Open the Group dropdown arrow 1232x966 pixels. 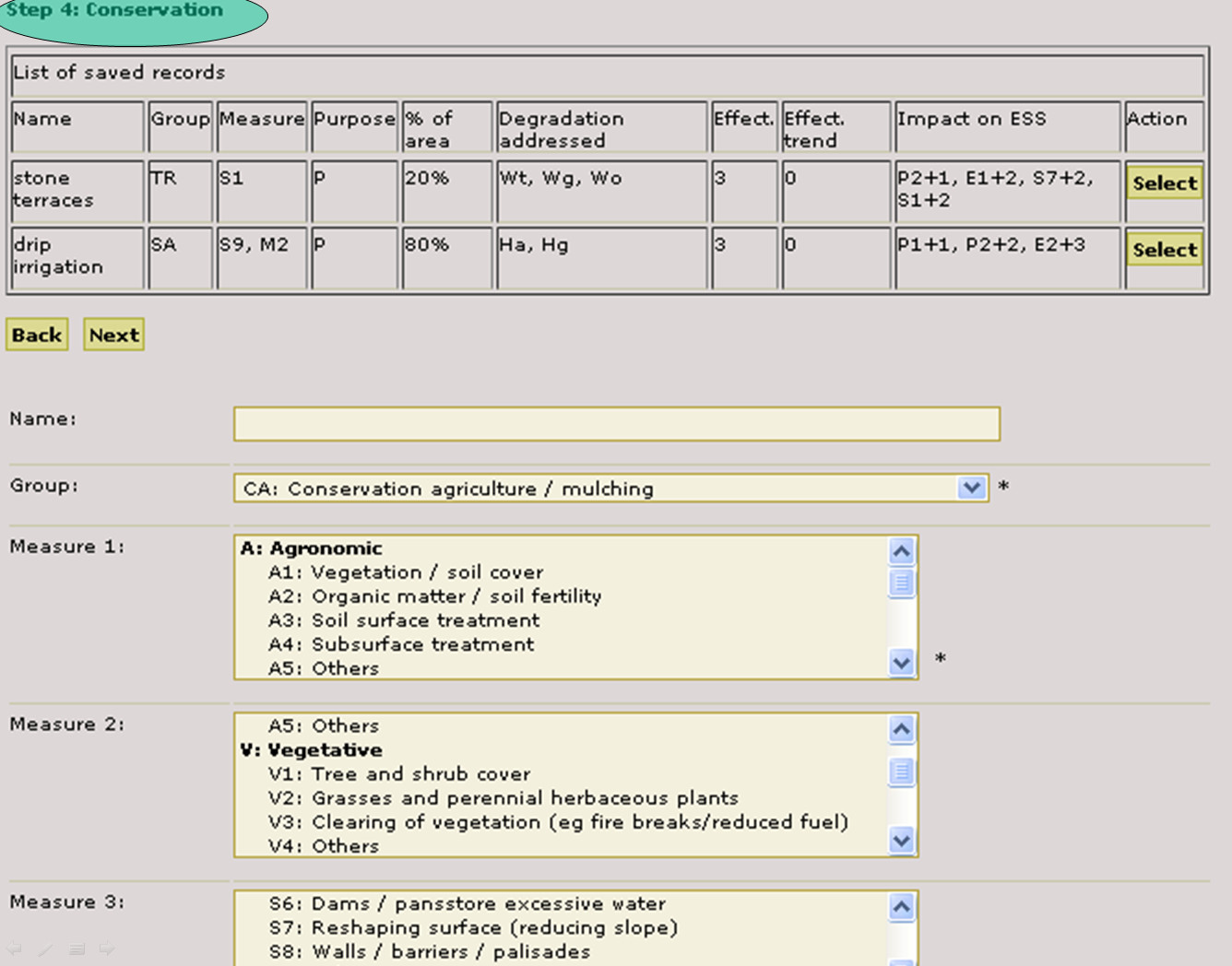(971, 488)
